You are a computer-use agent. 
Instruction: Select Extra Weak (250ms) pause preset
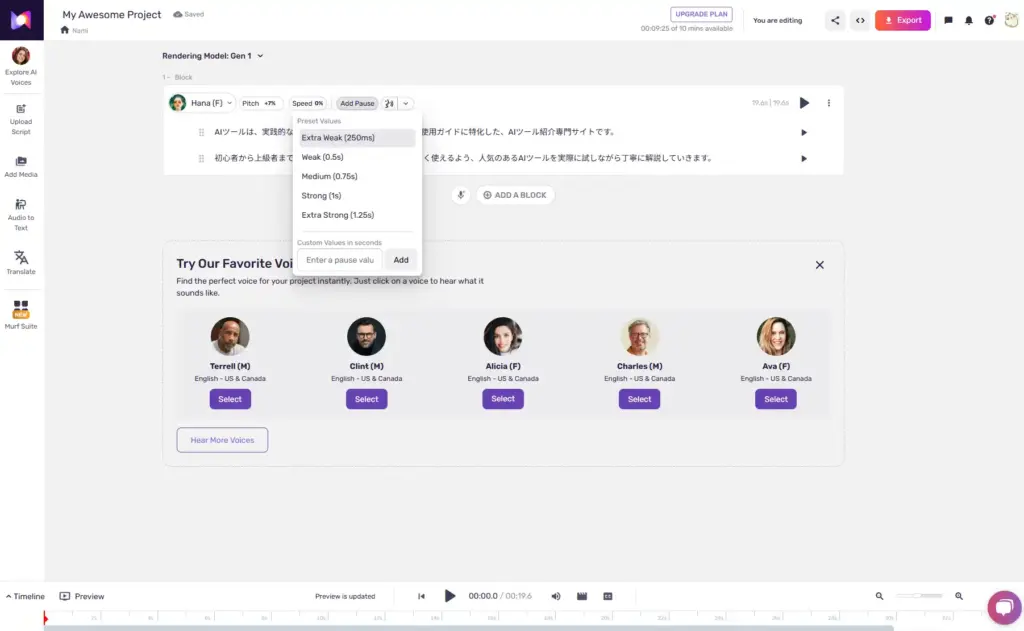pos(357,138)
